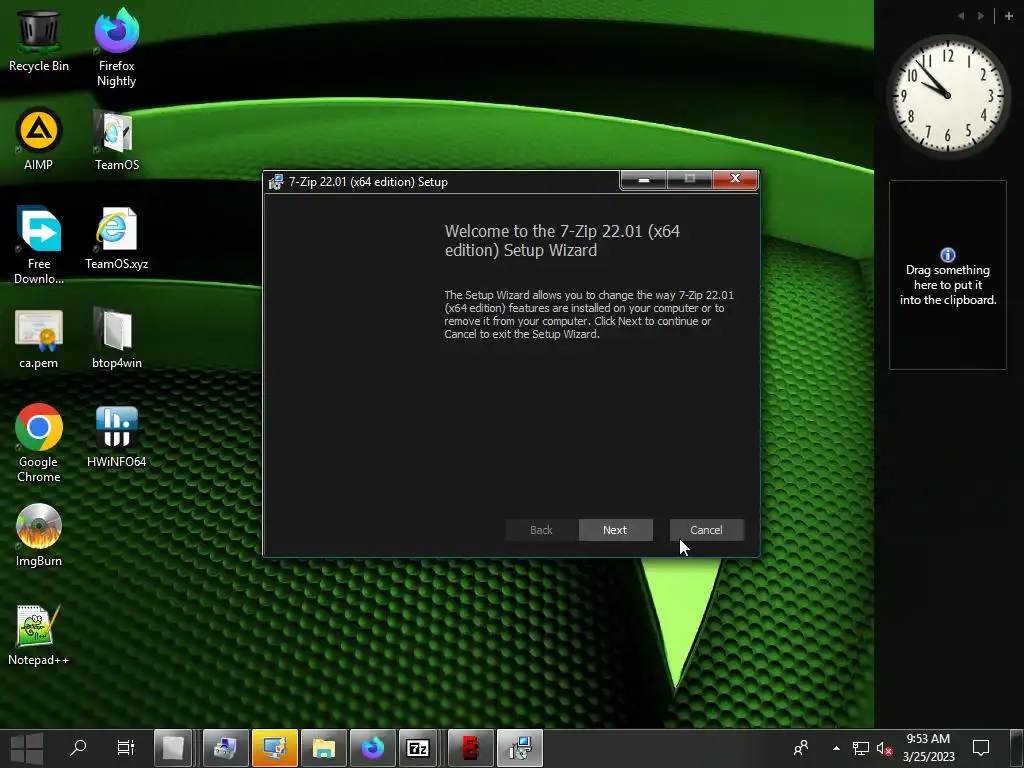Click the sidebar next page arrow
This screenshot has height=768, width=1024.
(x=980, y=16)
